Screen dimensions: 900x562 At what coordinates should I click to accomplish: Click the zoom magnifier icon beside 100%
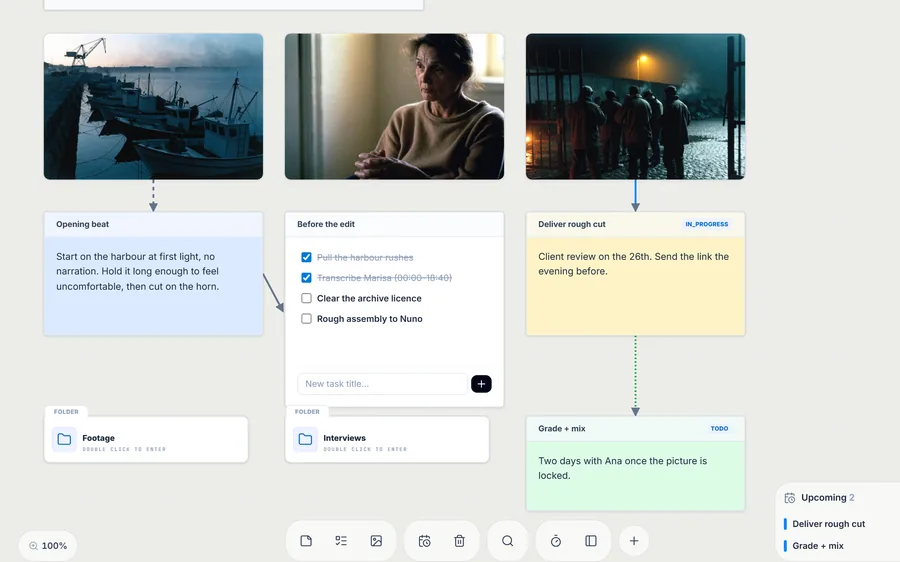(x=33, y=546)
